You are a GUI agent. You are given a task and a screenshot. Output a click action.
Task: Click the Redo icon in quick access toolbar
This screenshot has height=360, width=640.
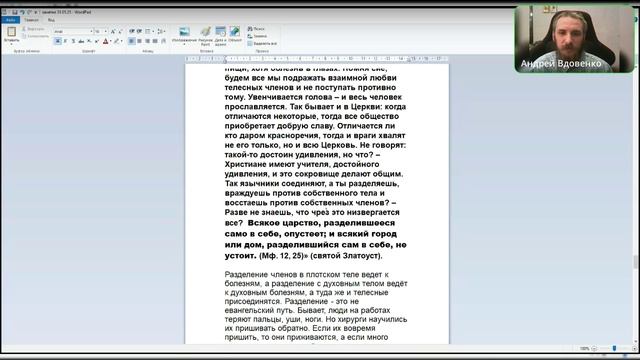pyautogui.click(x=29, y=12)
